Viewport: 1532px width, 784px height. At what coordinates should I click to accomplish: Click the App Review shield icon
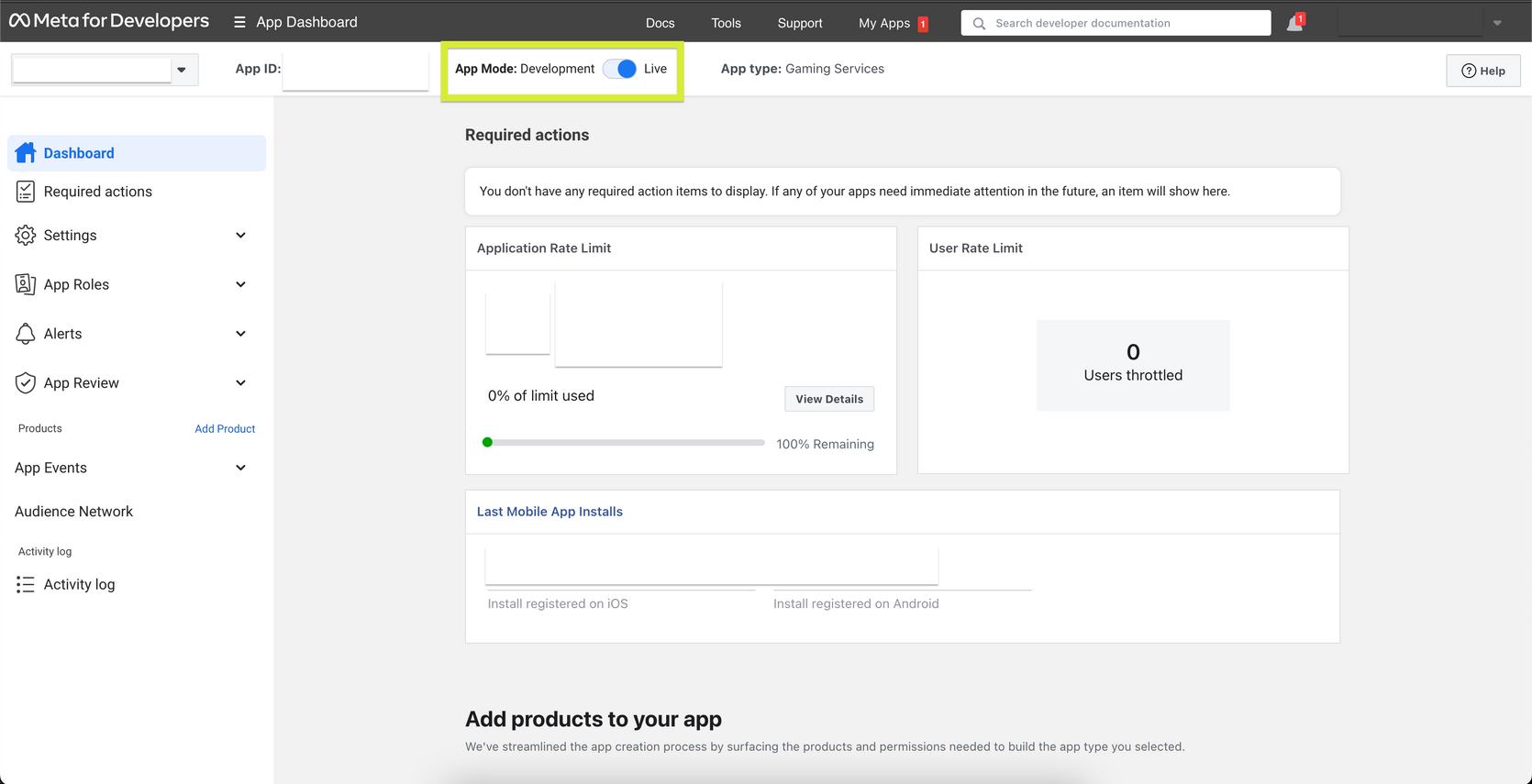pyautogui.click(x=26, y=383)
